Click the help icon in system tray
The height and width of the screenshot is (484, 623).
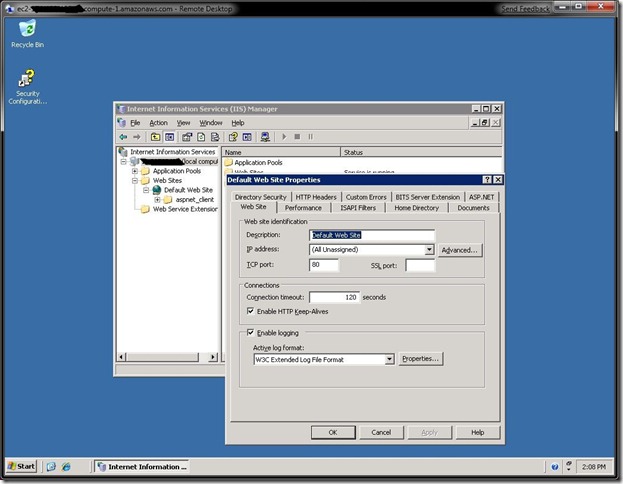tap(555, 467)
